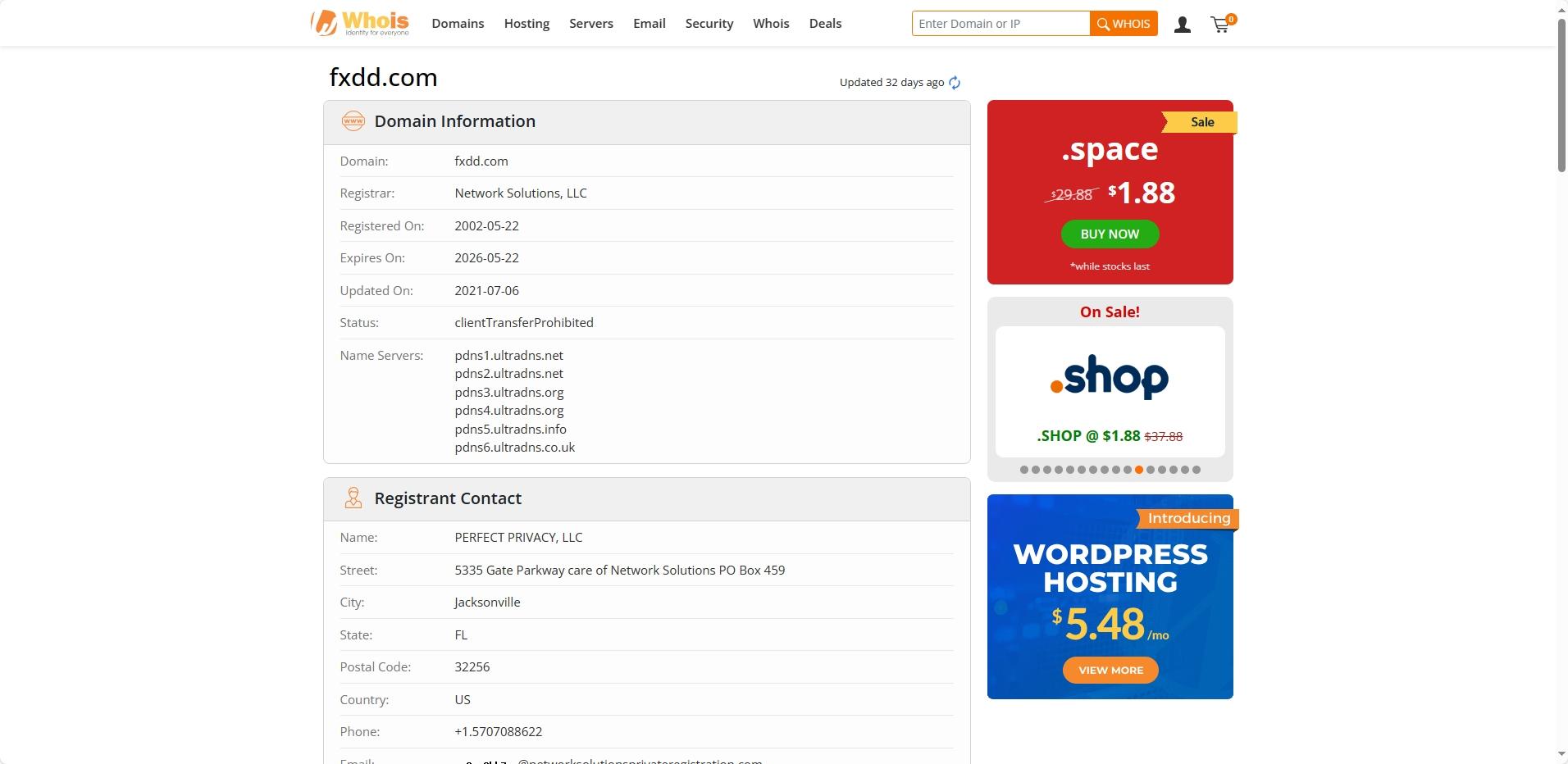
Task: Select the last carousel dot under .shop
Action: point(1197,470)
